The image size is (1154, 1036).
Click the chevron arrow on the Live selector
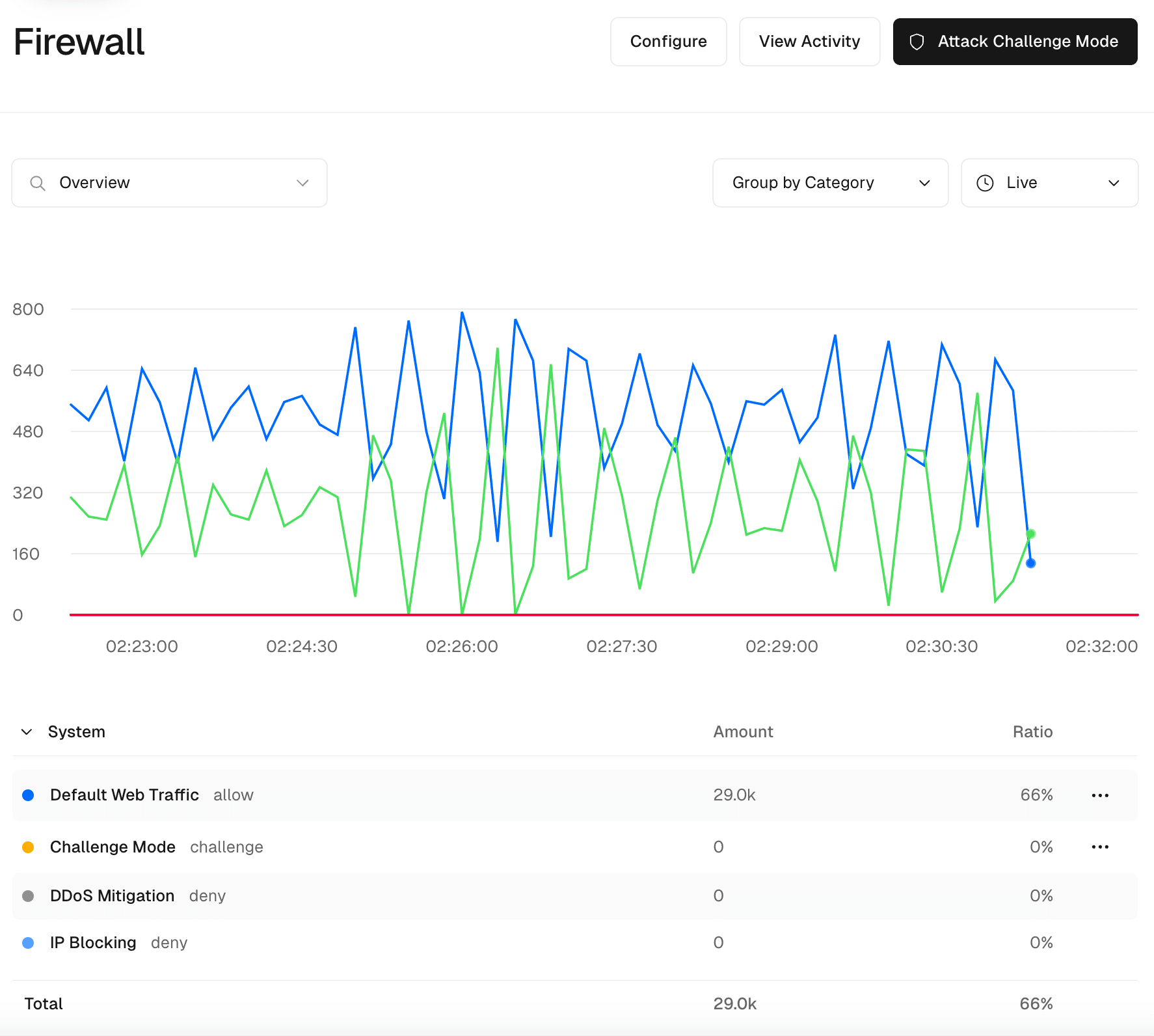[1114, 183]
